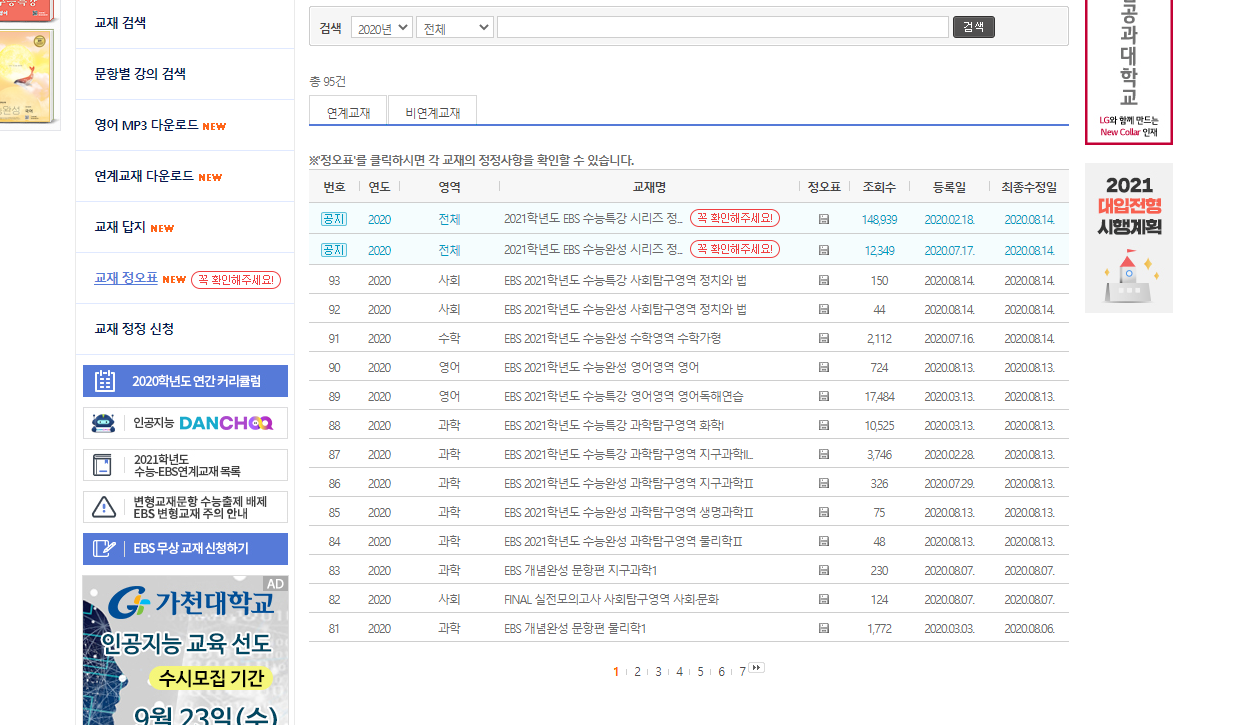
Task: Open the 정오표 icon for row 83
Action: click(x=824, y=570)
